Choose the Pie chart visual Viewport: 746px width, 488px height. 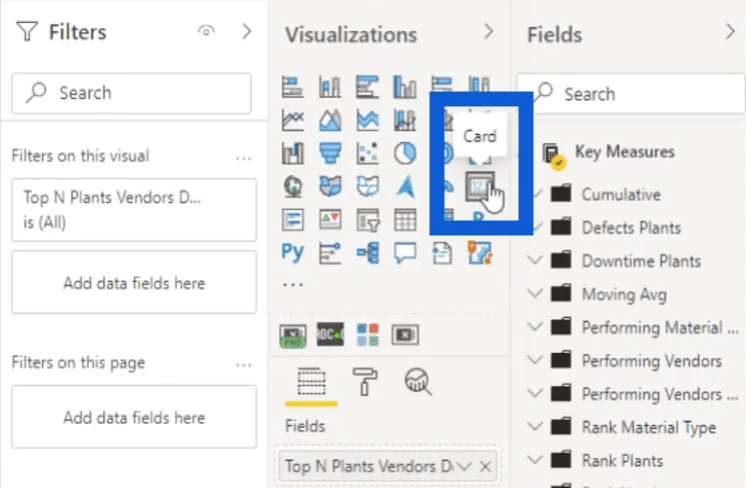[405, 153]
